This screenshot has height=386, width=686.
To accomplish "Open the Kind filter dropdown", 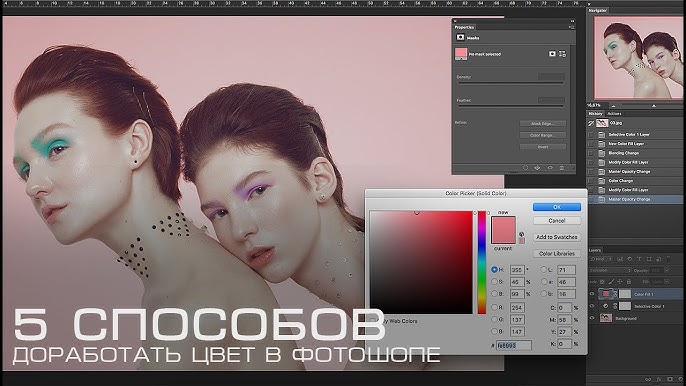I will pyautogui.click(x=602, y=260).
